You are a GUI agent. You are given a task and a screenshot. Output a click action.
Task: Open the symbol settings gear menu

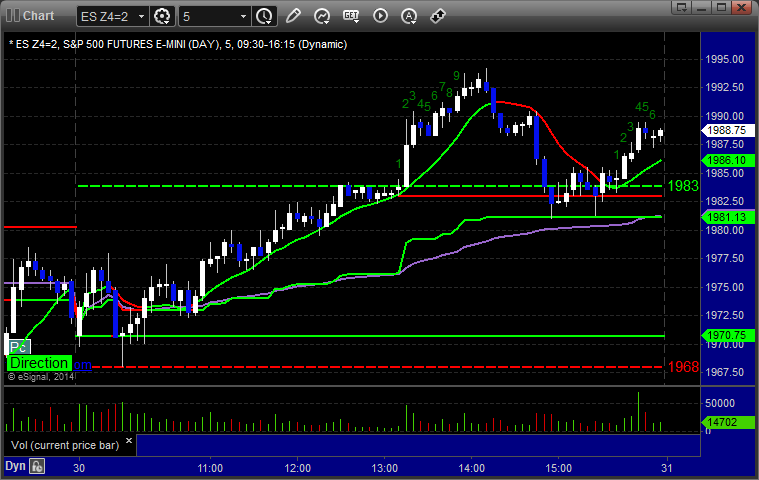coord(162,16)
